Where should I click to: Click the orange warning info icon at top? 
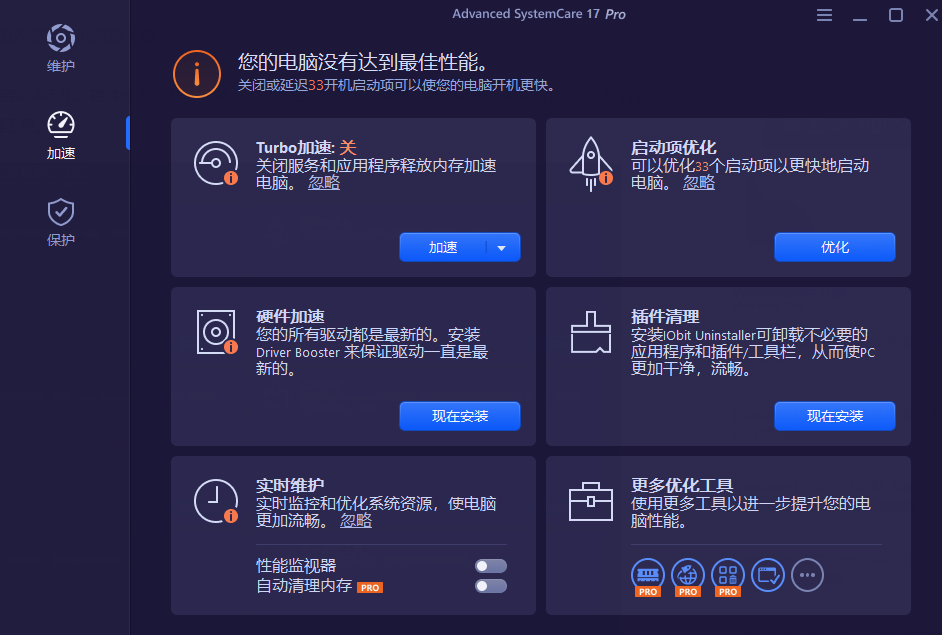197,73
